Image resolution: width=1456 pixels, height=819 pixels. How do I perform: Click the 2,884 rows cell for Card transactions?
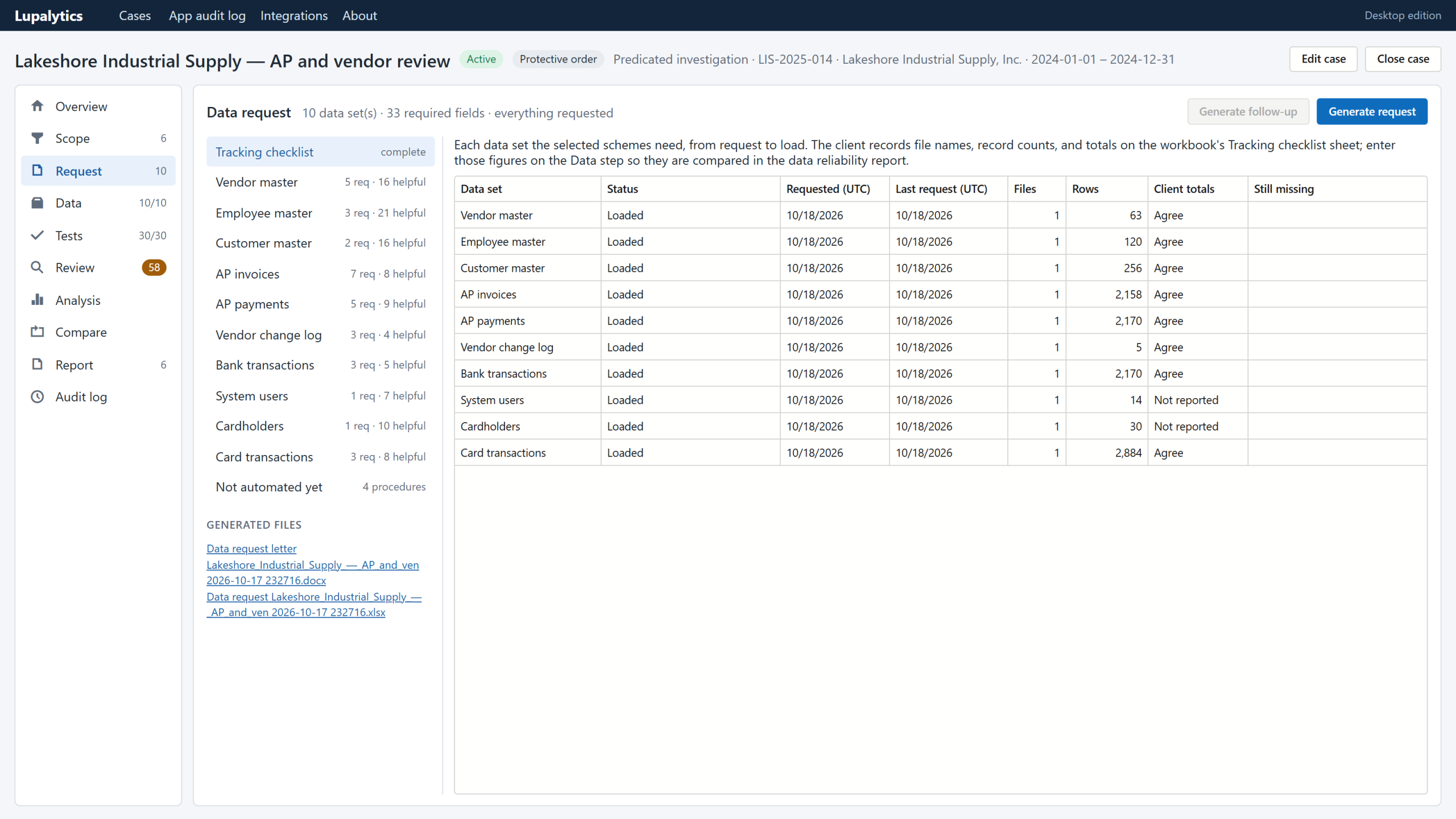(1107, 453)
